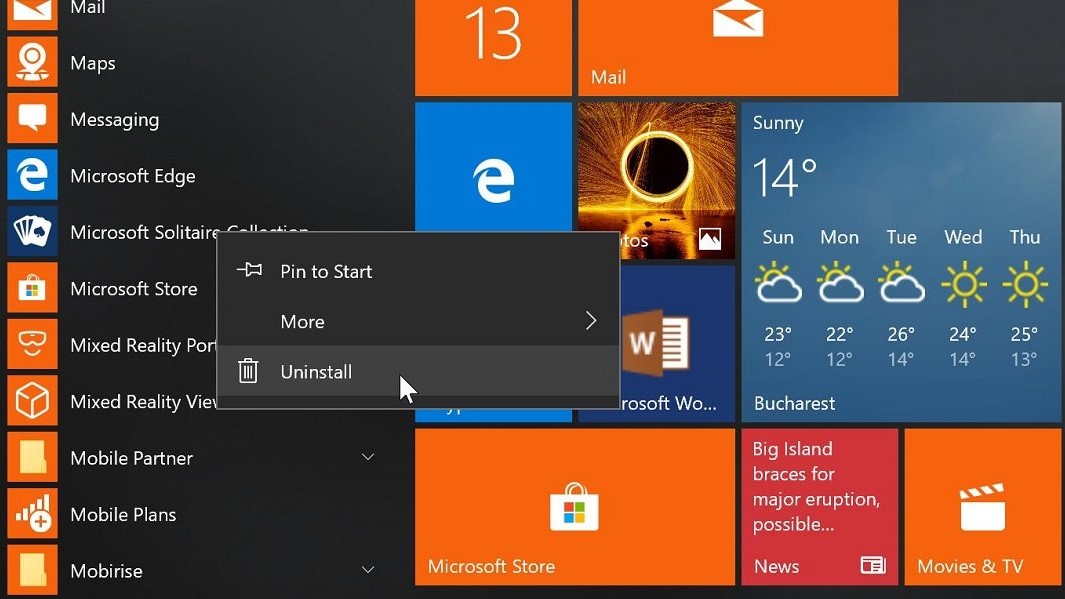Image resolution: width=1065 pixels, height=599 pixels.
Task: Open the More submenu arrow
Action: pyautogui.click(x=590, y=321)
